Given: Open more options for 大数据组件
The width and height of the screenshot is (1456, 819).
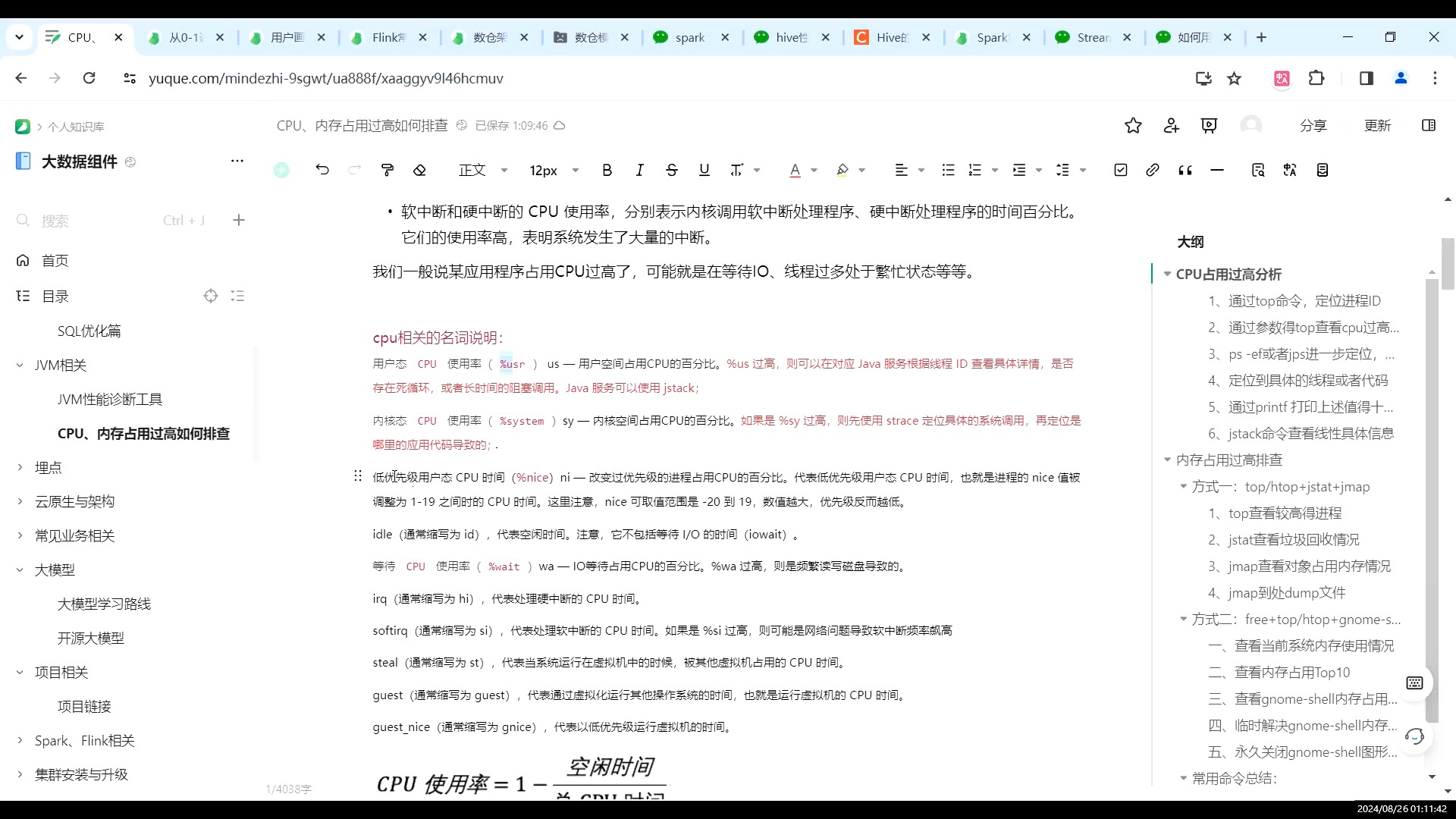Looking at the screenshot, I should pos(237,161).
